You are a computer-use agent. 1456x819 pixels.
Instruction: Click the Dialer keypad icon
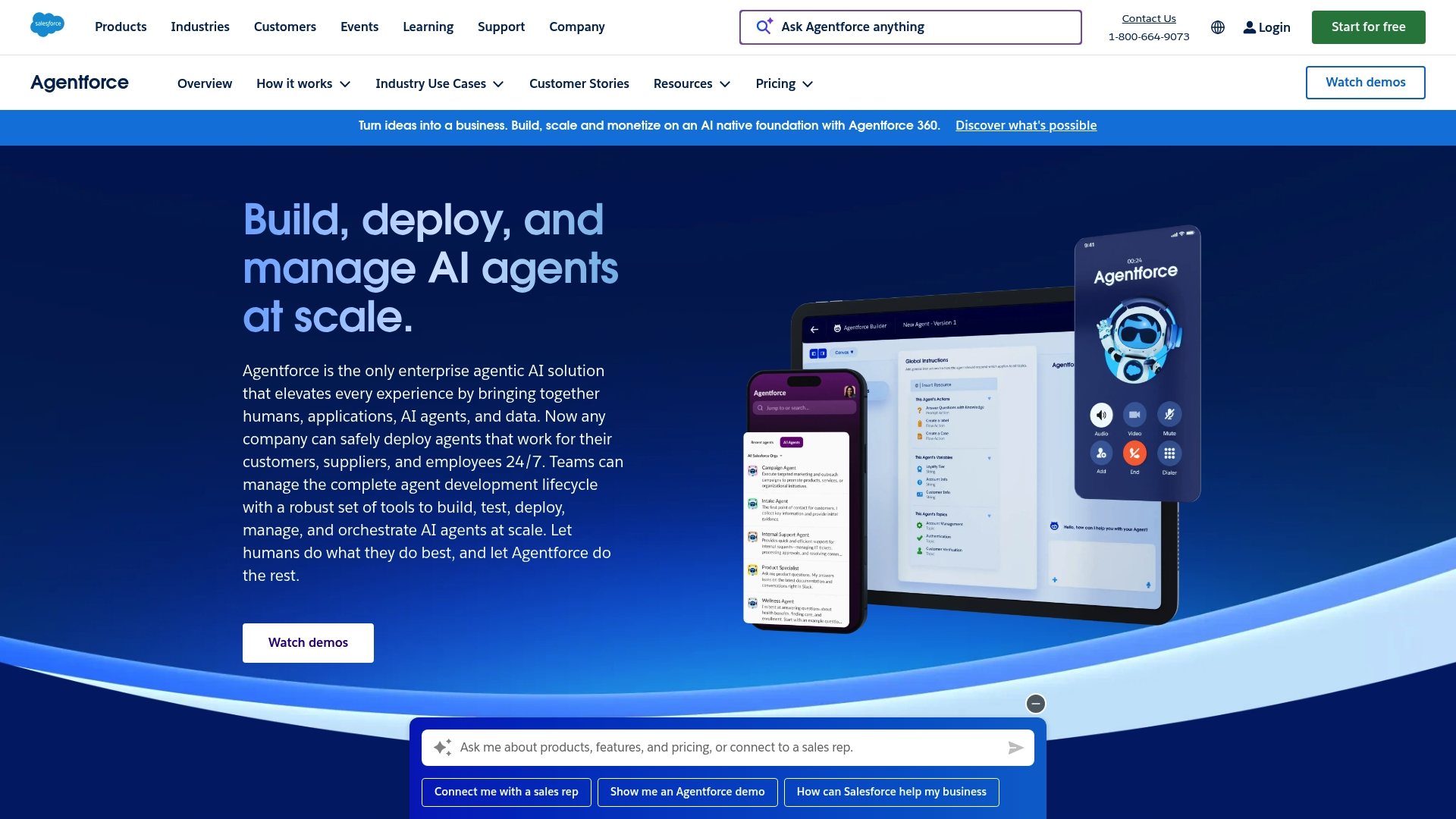click(1169, 453)
